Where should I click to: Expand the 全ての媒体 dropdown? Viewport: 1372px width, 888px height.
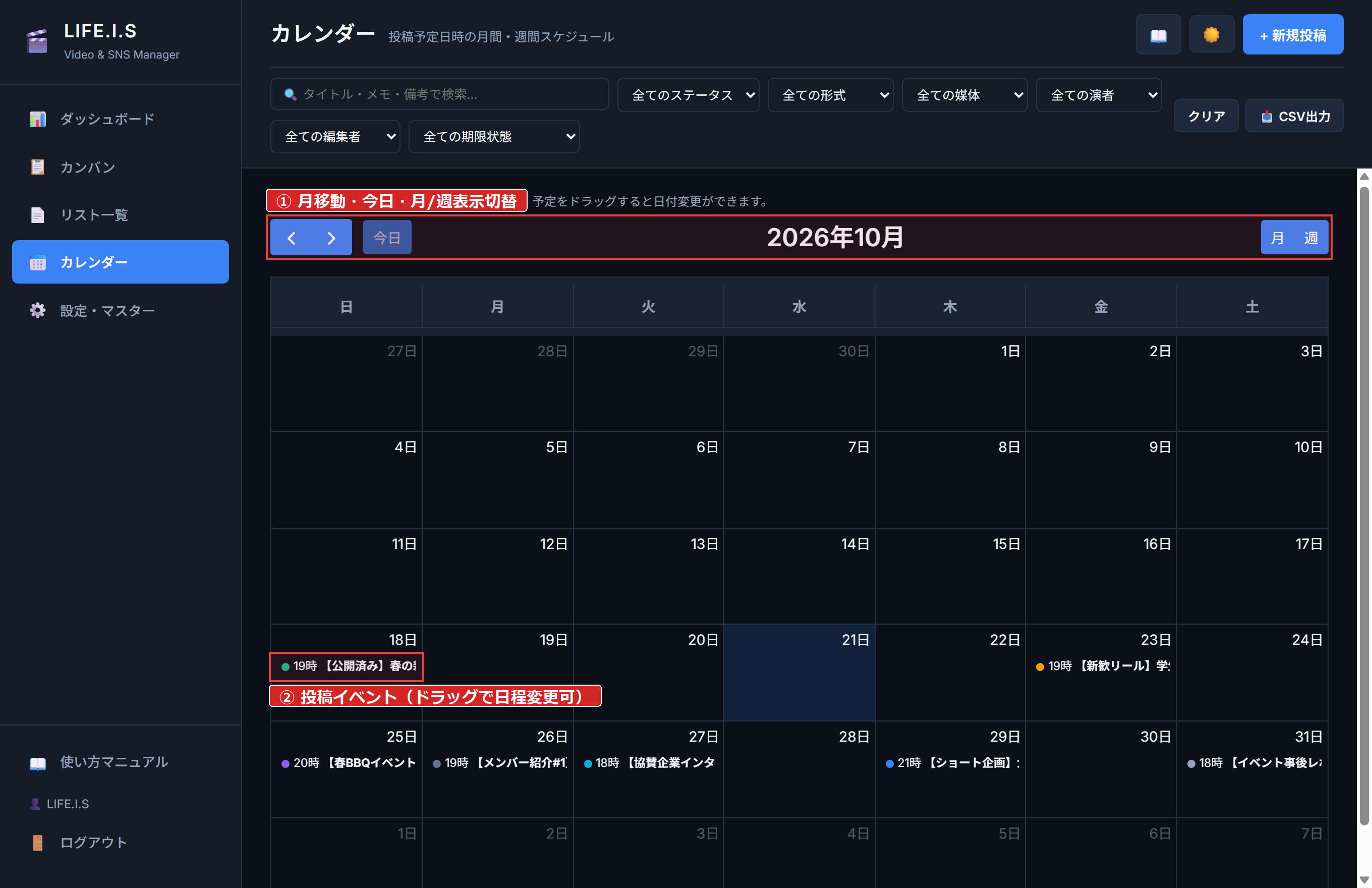tap(964, 95)
